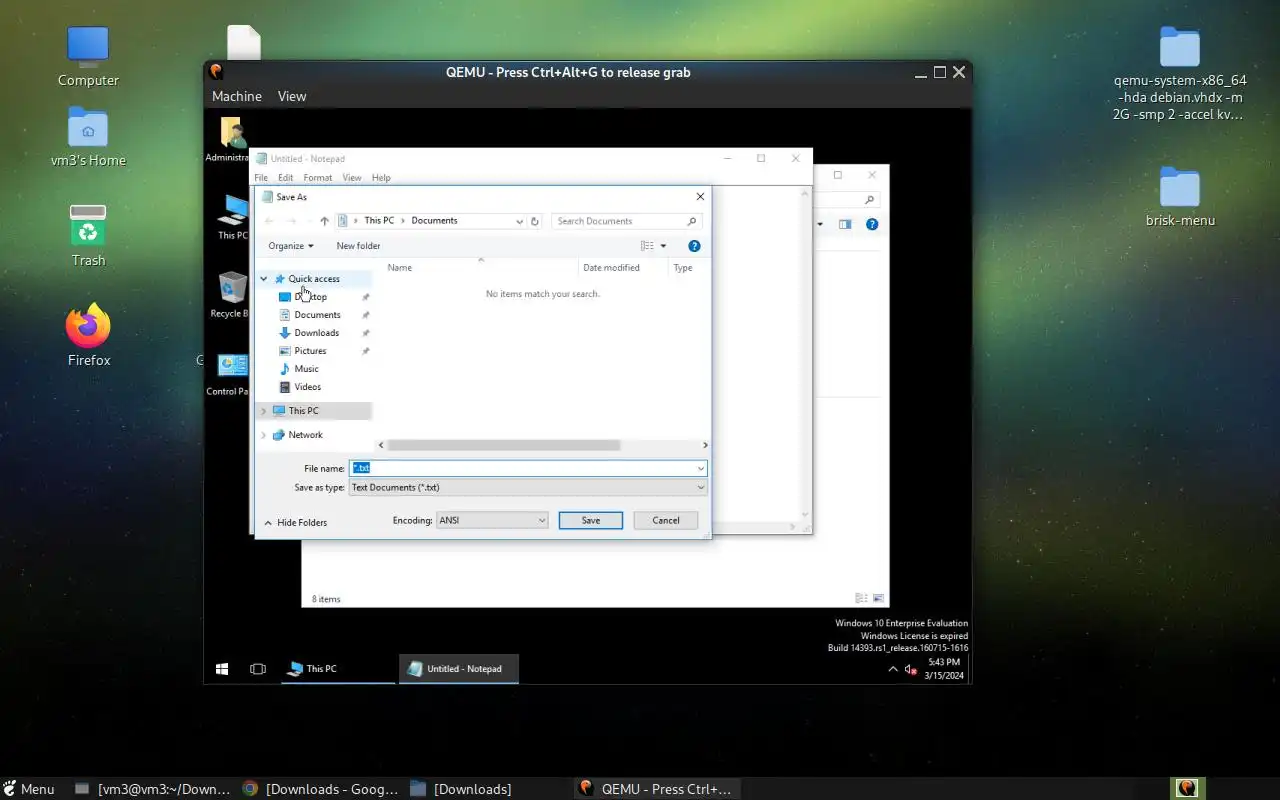Open Notepad's View menu
The height and width of the screenshot is (800, 1280).
[352, 178]
